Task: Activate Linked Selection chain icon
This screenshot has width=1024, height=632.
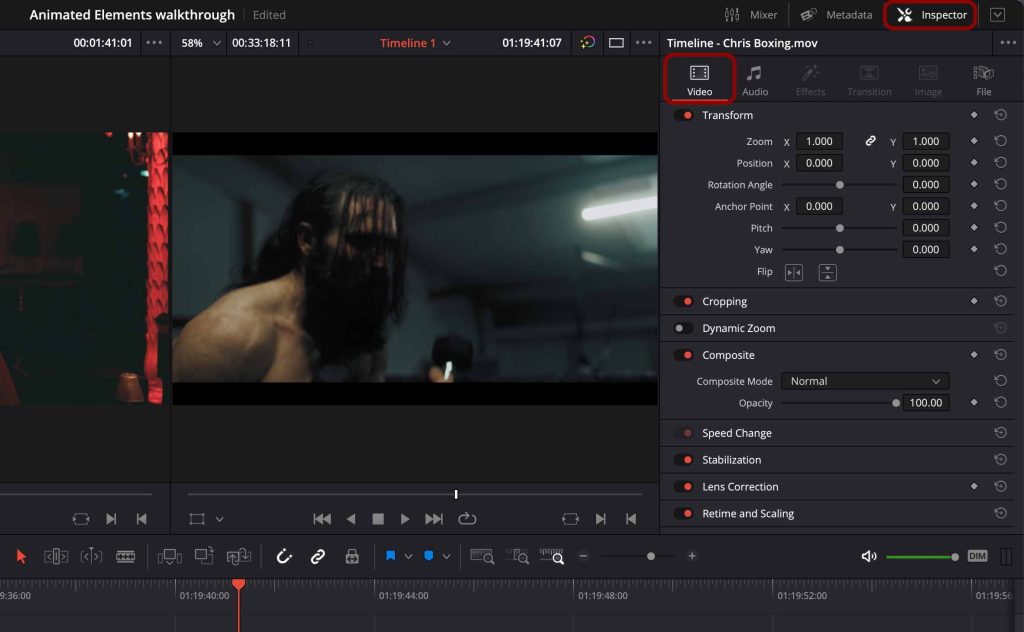Action: pyautogui.click(x=317, y=556)
